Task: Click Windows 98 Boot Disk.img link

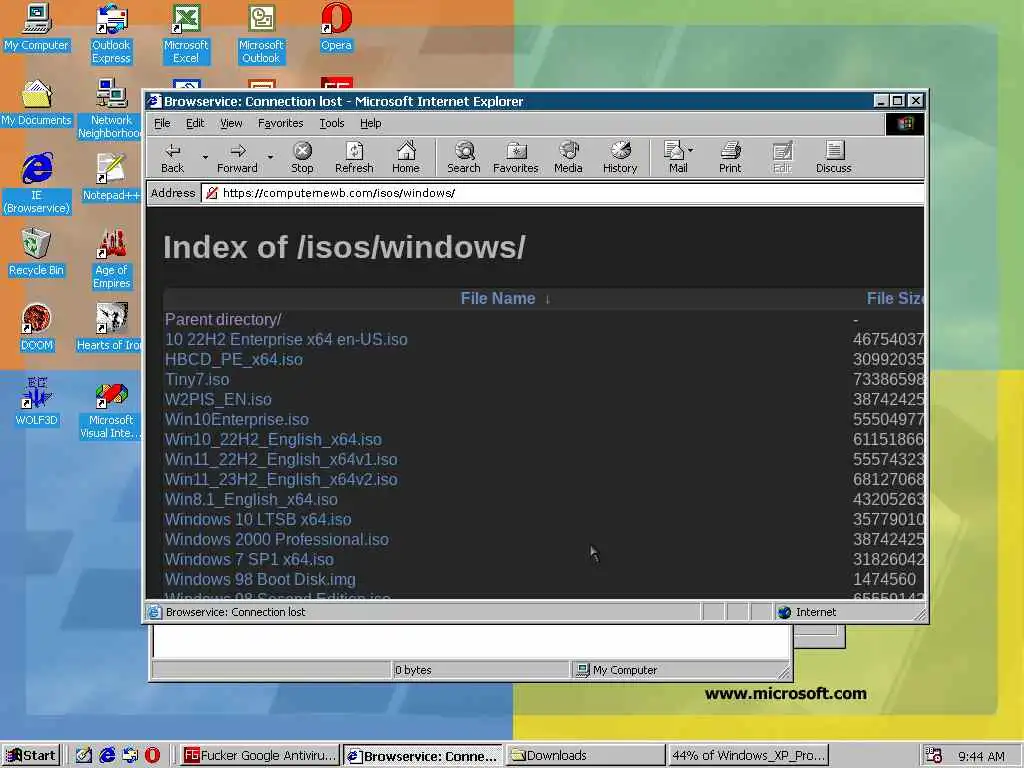Action: point(260,580)
